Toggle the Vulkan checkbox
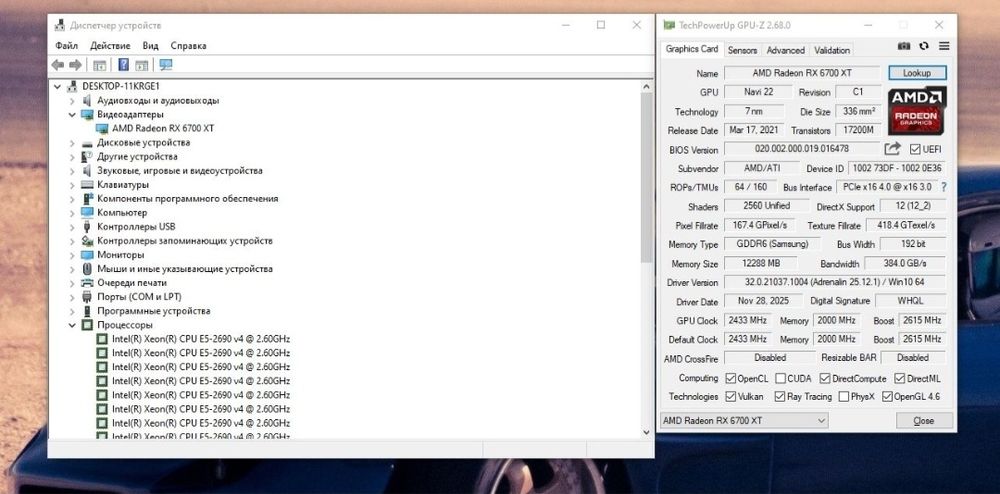The image size is (1000, 494). click(x=731, y=396)
